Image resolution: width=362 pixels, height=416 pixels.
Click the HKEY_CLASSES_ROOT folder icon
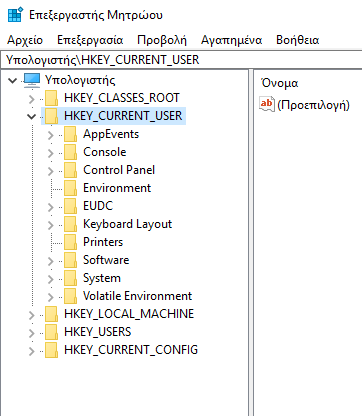click(x=51, y=98)
